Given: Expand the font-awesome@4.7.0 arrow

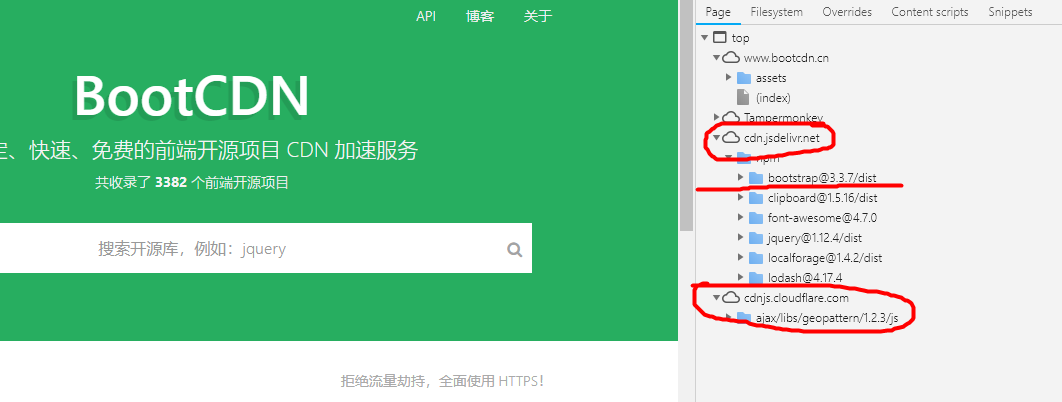Looking at the screenshot, I should pos(741,217).
